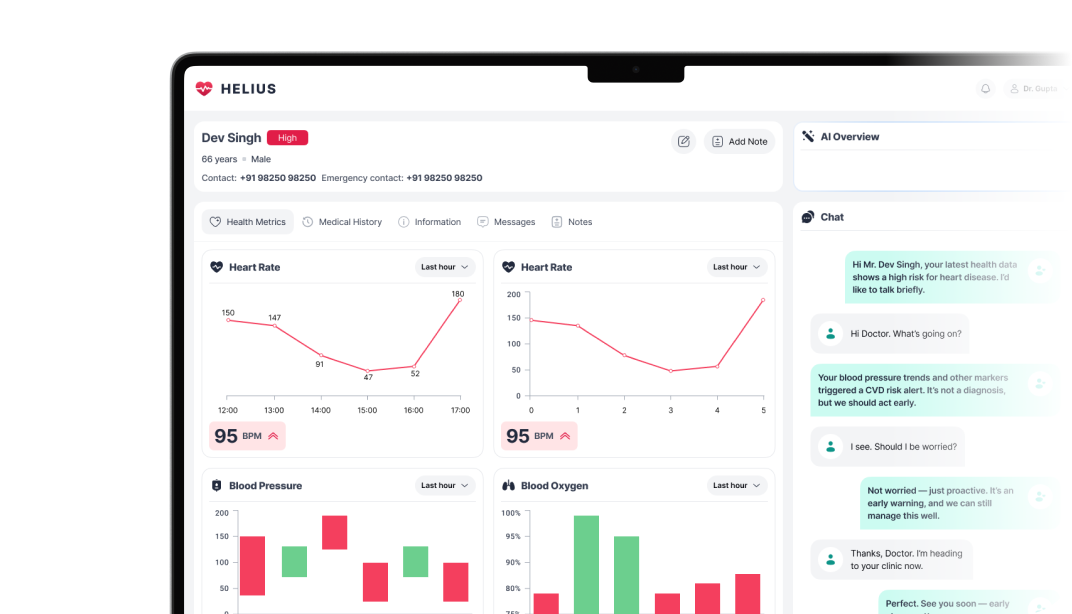Click the Chat panel speech bubble icon

click(808, 217)
